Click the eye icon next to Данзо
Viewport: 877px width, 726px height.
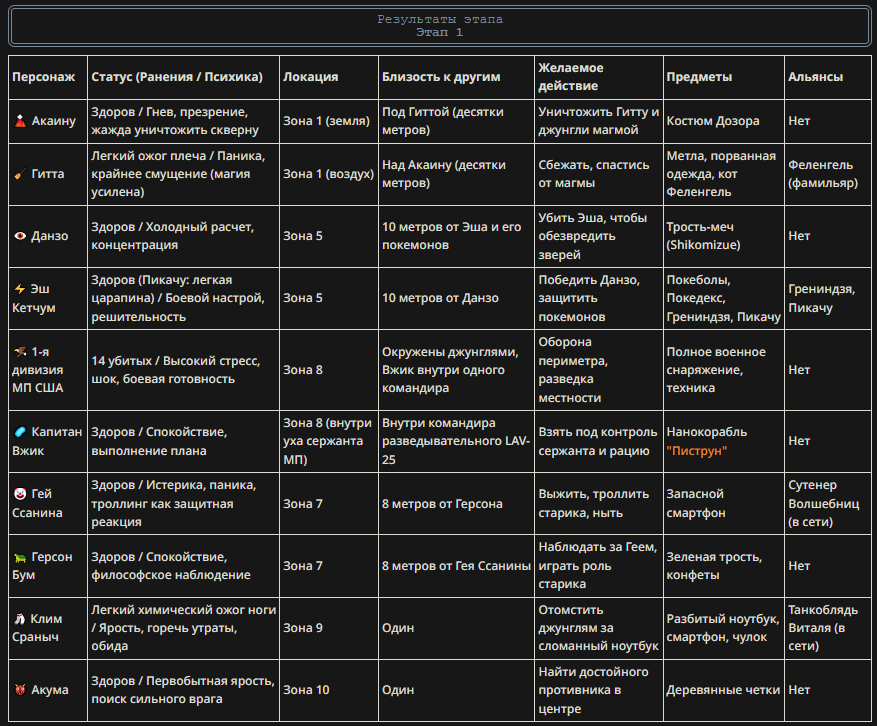click(20, 236)
